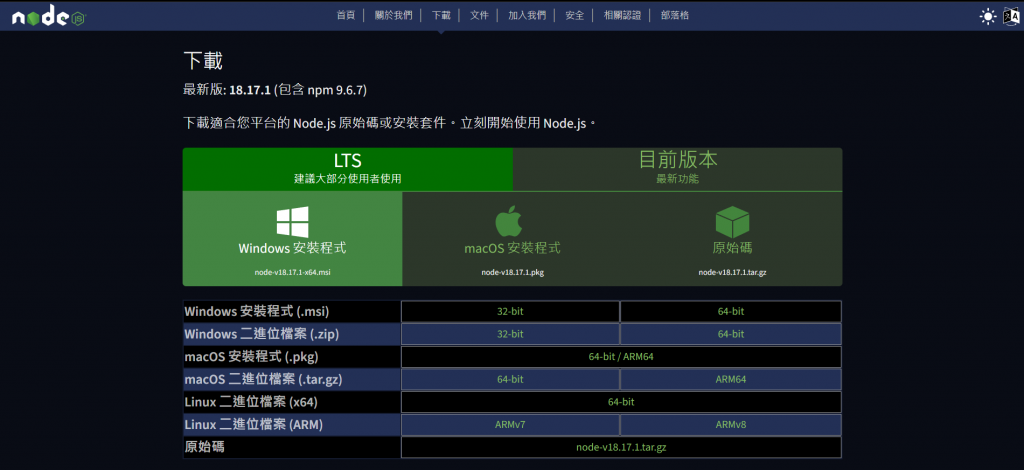This screenshot has height=470, width=1024.
Task: Click 32-bit for Windows 安裝程式 (.msi)
Action: pyautogui.click(x=510, y=311)
